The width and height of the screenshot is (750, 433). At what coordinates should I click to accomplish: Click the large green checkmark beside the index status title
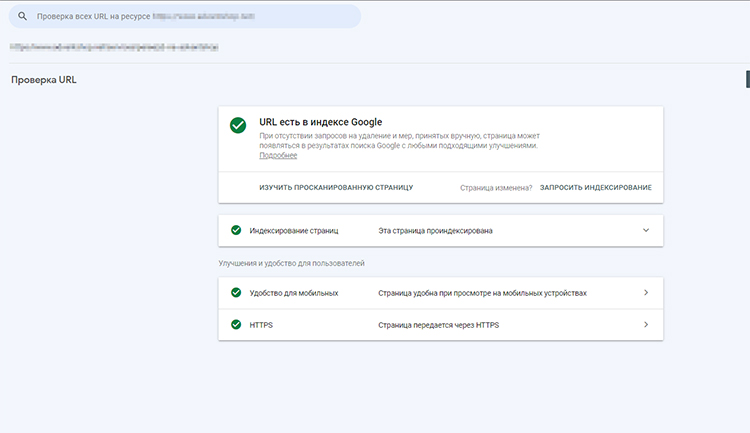(x=238, y=125)
